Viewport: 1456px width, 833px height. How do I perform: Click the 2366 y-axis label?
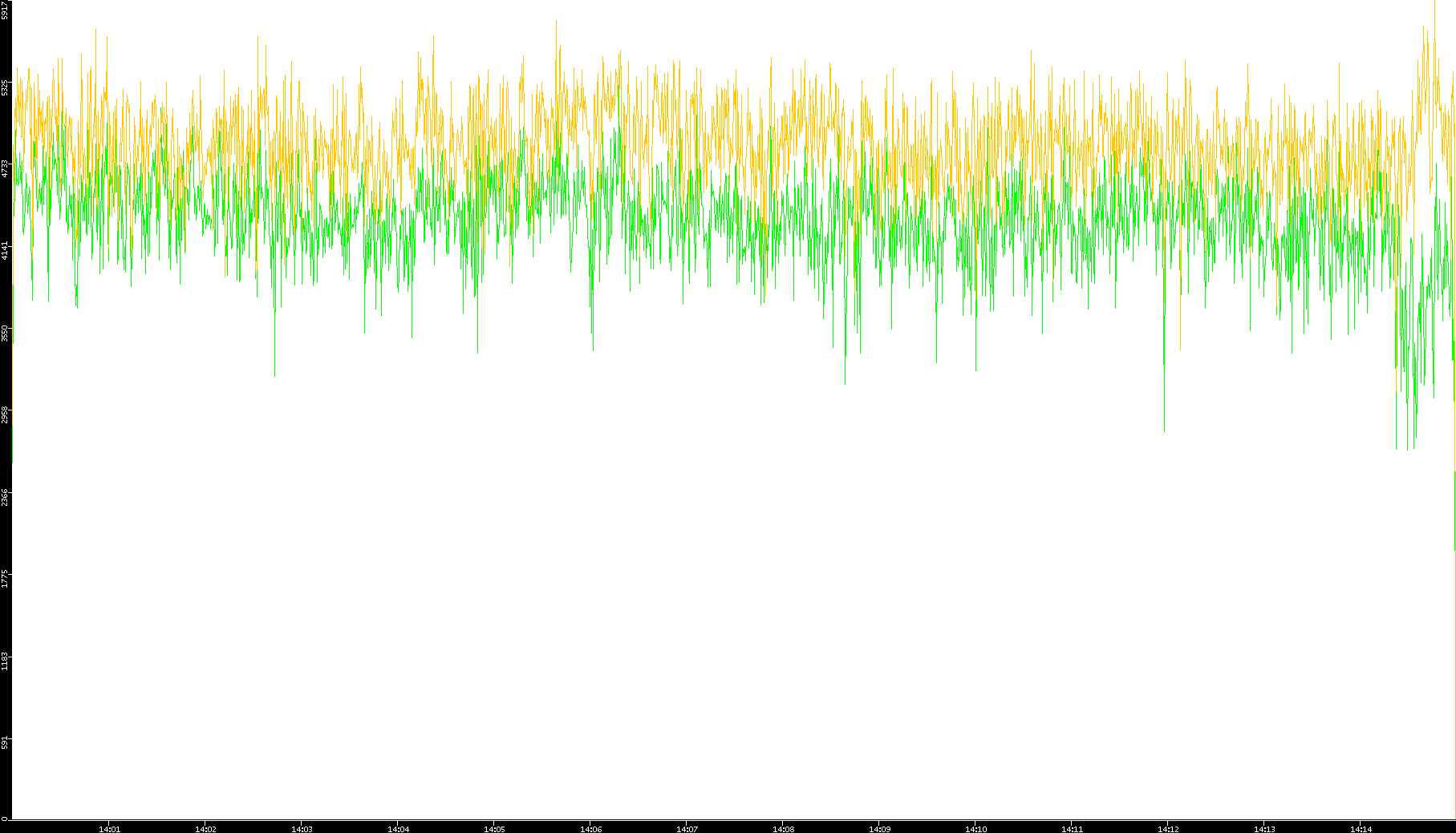tap(5, 497)
